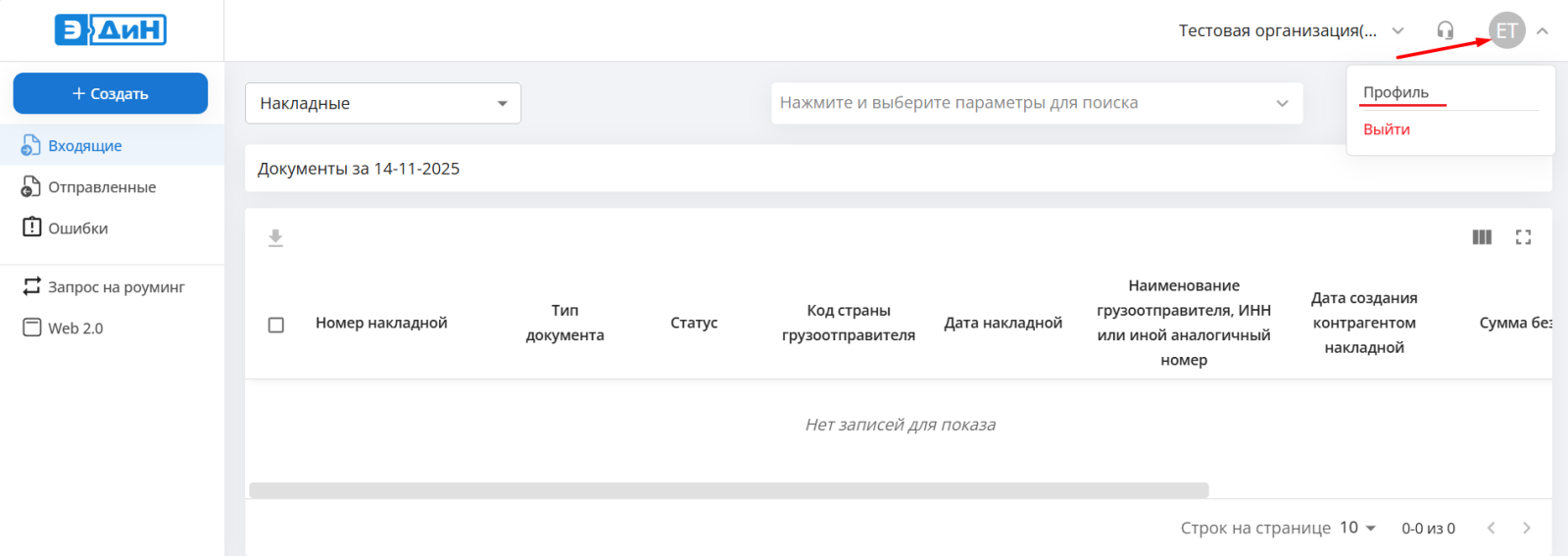Go to next page arrow
The width and height of the screenshot is (1568, 556).
[x=1526, y=528]
